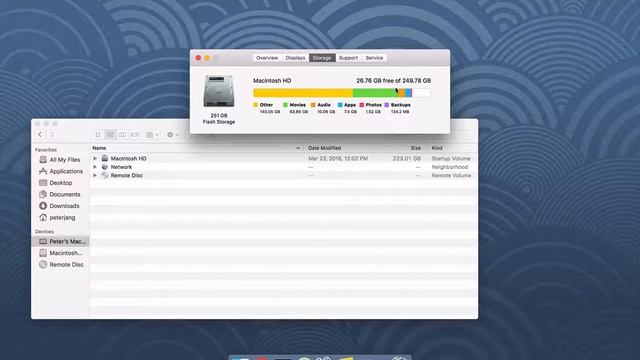Viewport: 640px width, 360px height.
Task: Click the '223.01 GB' size cell
Action: (407, 158)
